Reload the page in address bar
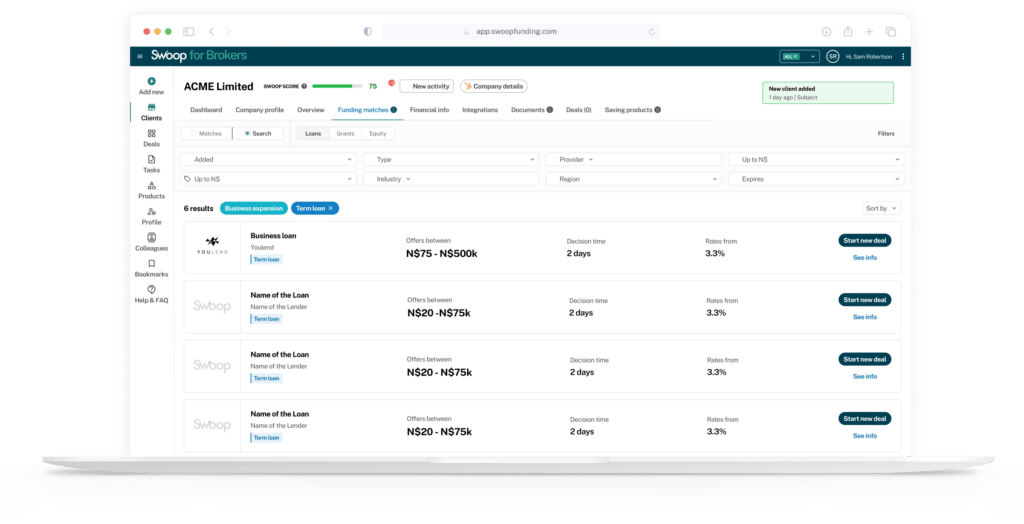 (x=652, y=31)
